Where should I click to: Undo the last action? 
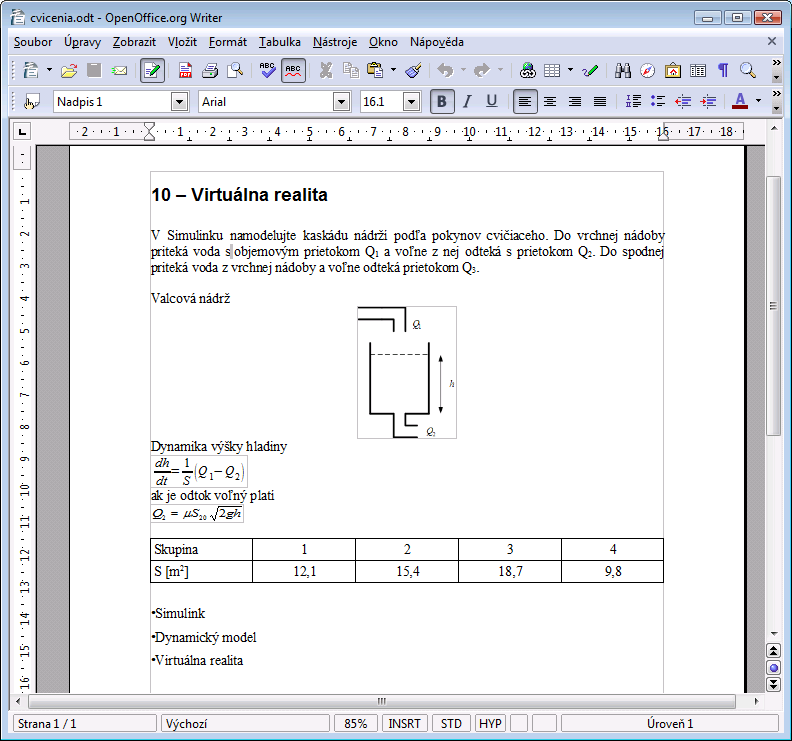[x=445, y=70]
